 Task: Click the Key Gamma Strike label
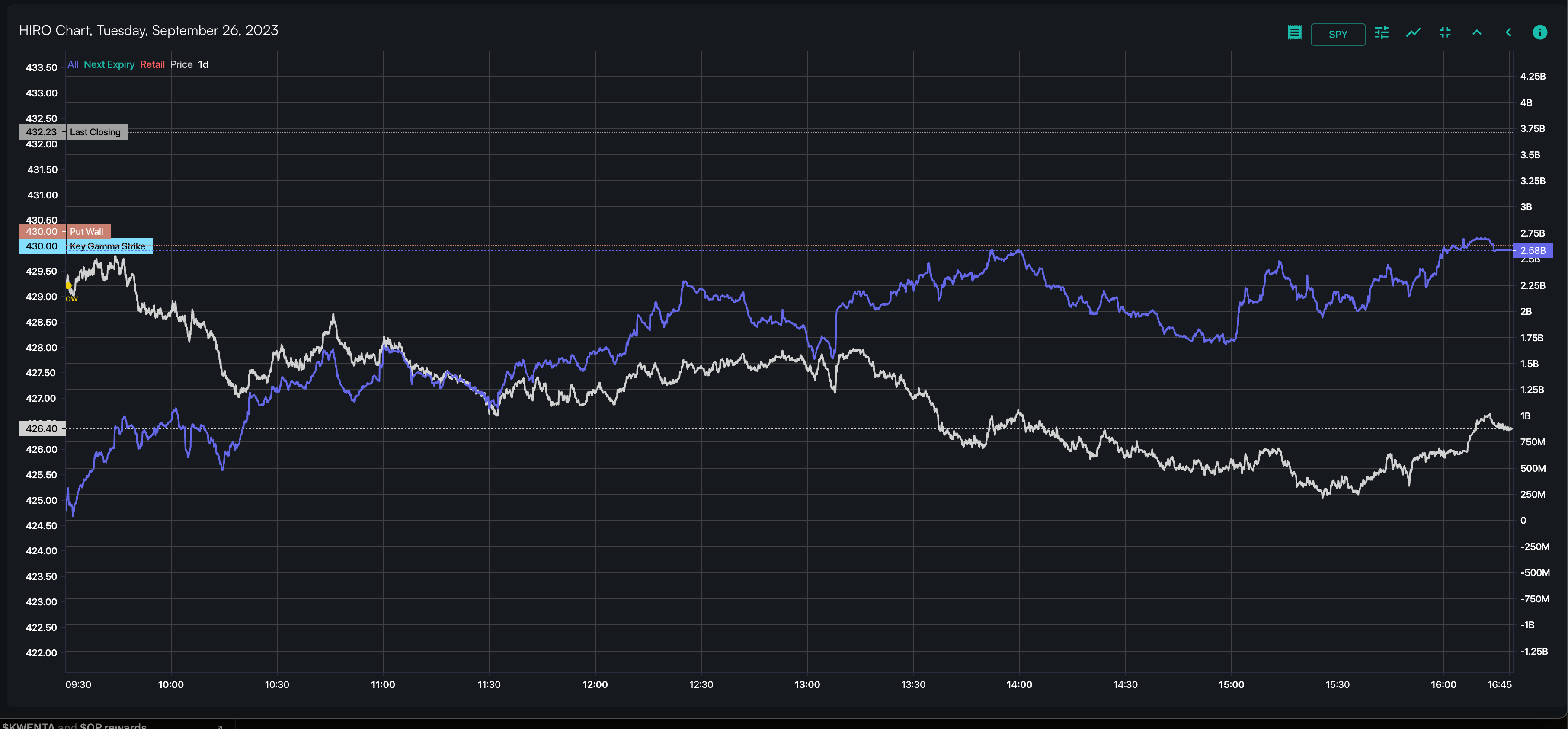pos(108,246)
